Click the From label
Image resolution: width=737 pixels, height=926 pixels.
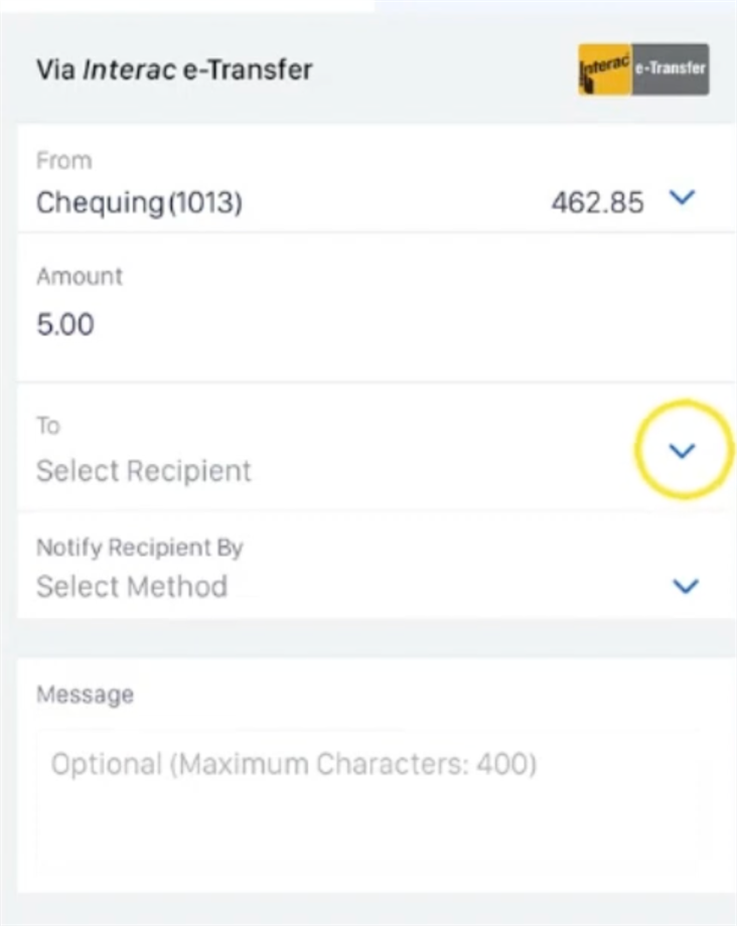[x=64, y=161]
